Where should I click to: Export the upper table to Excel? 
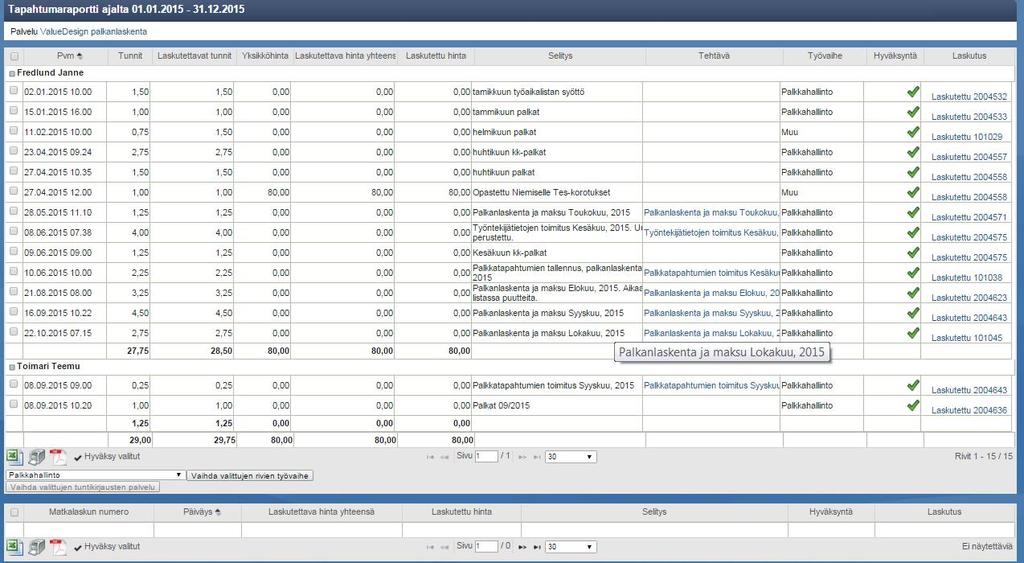pos(14,457)
